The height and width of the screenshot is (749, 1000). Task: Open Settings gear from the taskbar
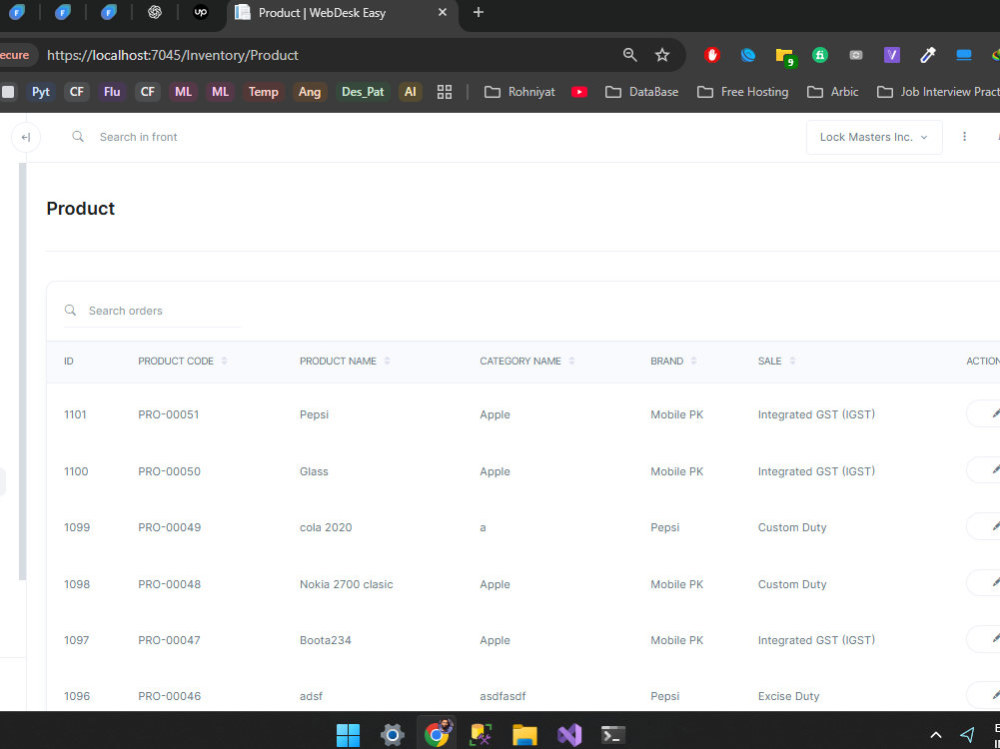(x=392, y=734)
